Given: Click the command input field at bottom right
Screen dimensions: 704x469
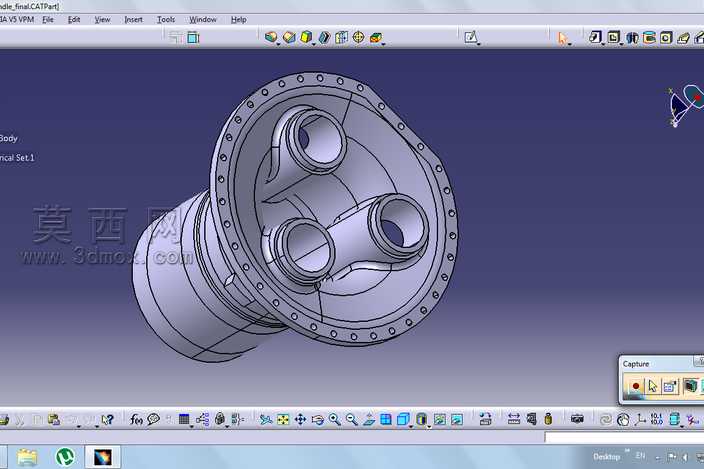Looking at the screenshot, I should tap(624, 437).
